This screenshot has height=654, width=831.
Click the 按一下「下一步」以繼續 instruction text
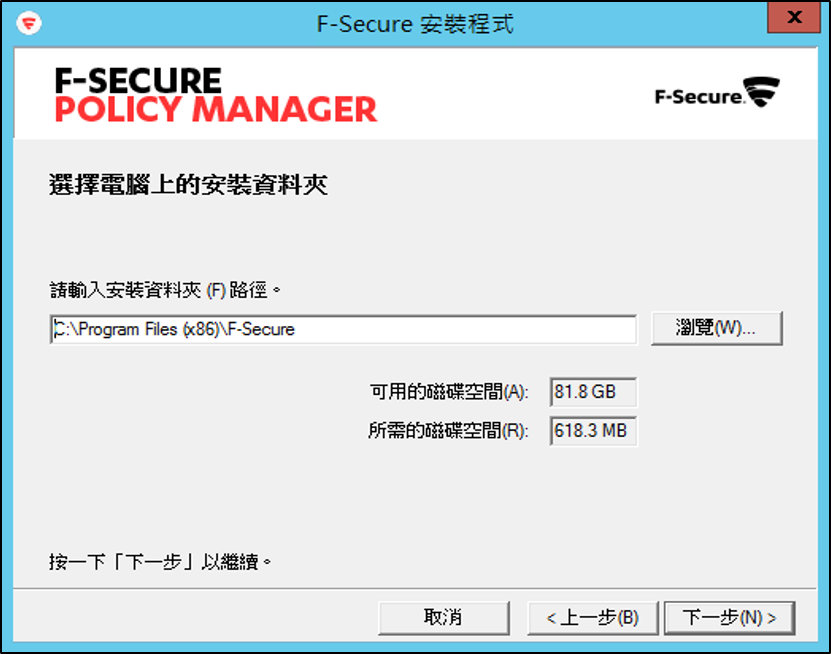click(x=160, y=561)
